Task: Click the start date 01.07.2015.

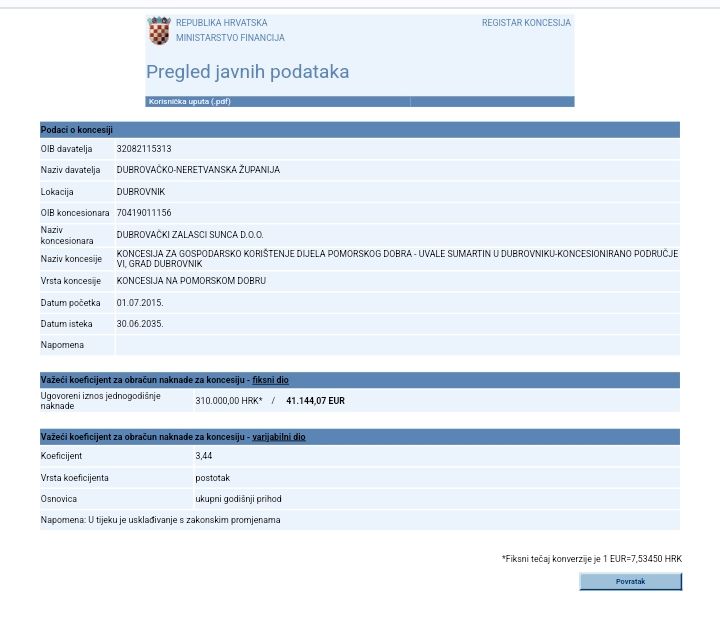Action: click(x=140, y=302)
